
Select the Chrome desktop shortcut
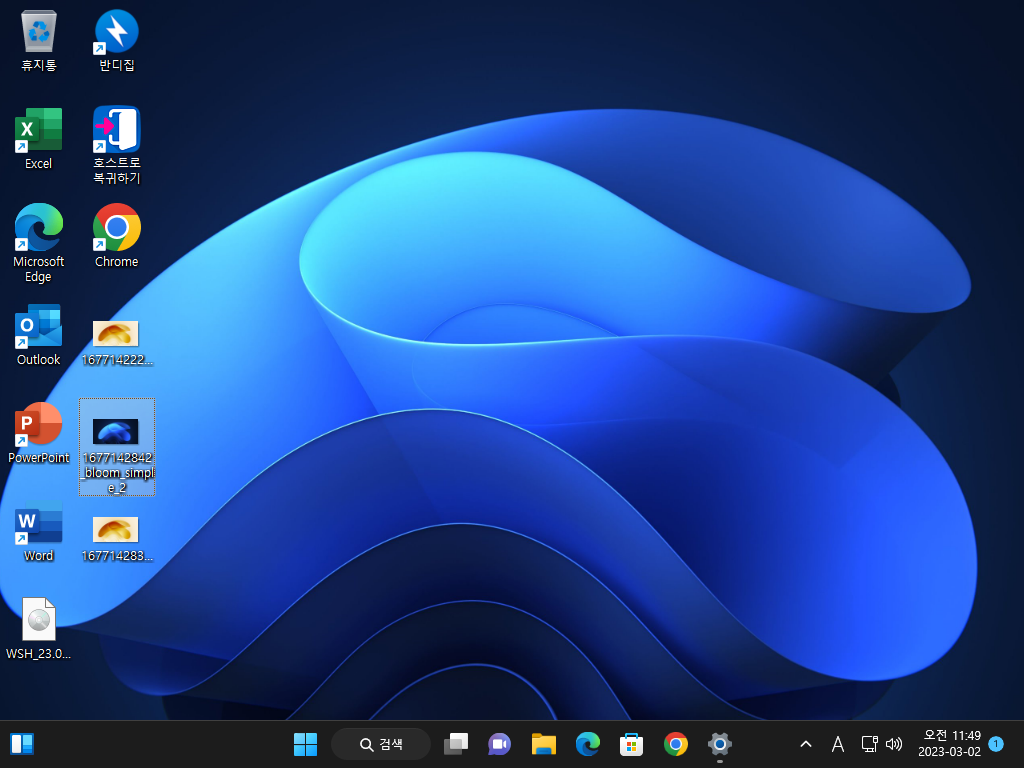(x=116, y=236)
